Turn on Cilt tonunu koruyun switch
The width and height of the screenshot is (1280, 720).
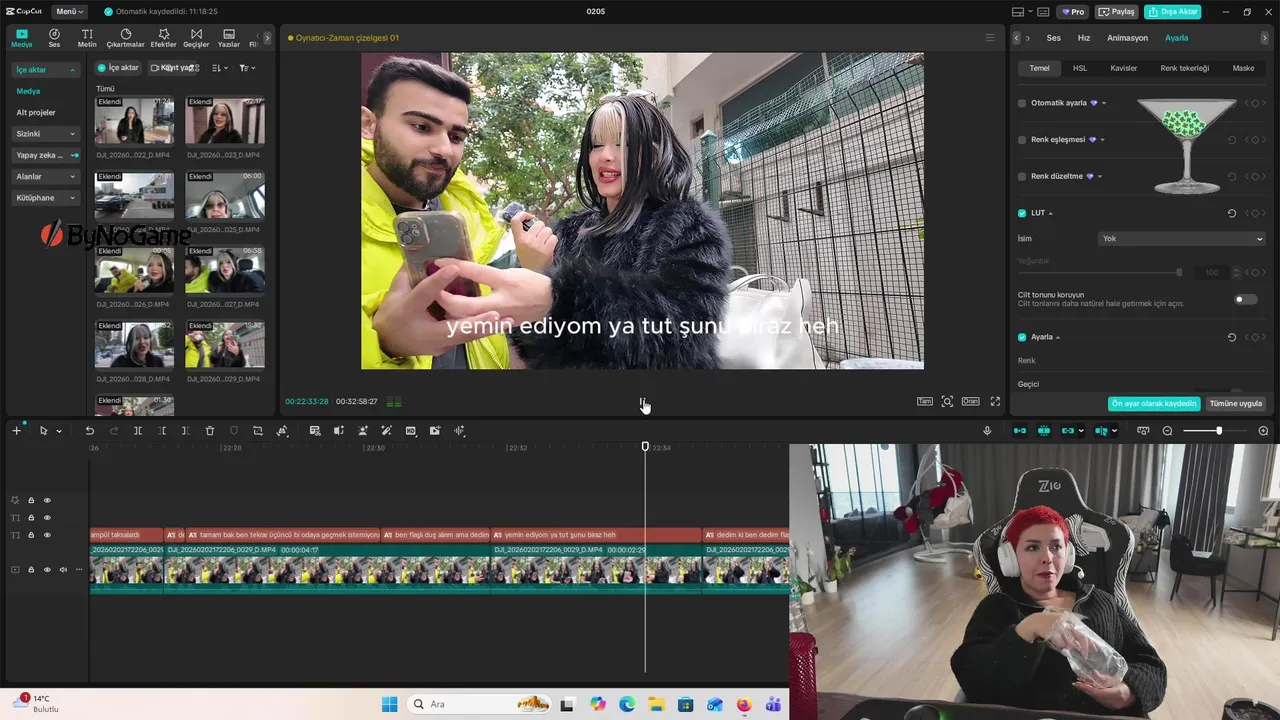(1245, 299)
